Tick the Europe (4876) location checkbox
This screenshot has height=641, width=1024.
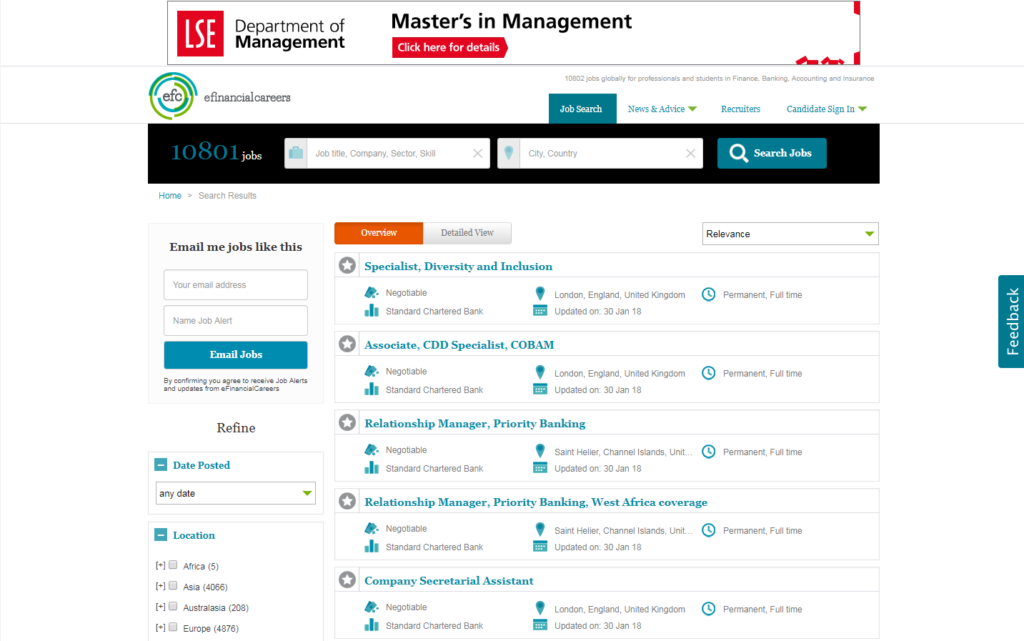tap(173, 627)
